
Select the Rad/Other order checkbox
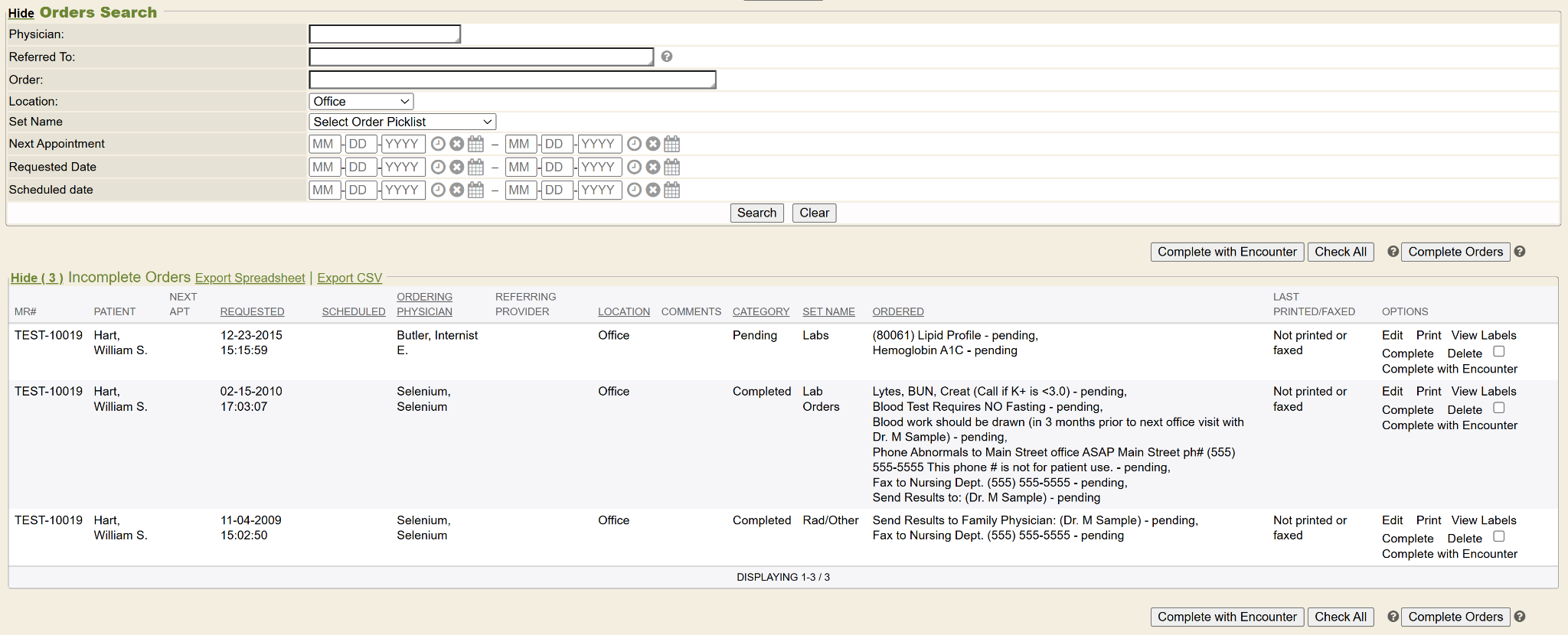pos(1499,537)
